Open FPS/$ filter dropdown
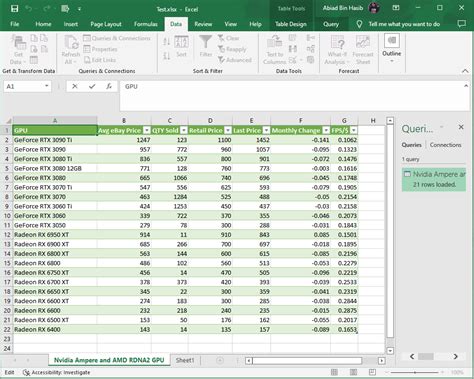Viewport: 474px width, 379px height. [x=354, y=130]
